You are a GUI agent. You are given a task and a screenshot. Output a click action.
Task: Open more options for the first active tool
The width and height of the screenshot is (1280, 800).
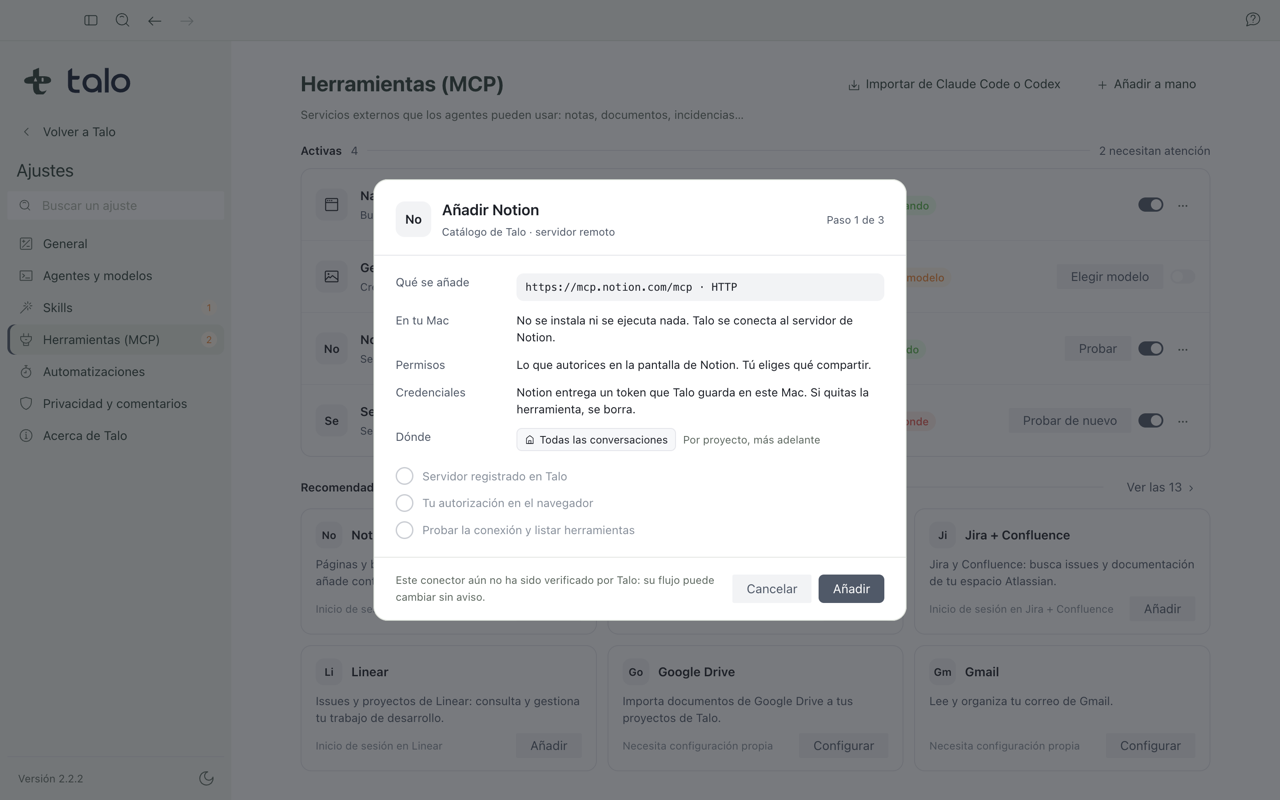pyautogui.click(x=1183, y=205)
